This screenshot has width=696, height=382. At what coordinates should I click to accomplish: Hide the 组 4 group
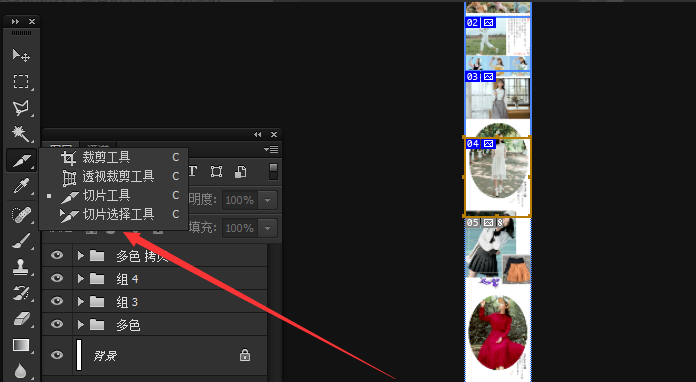(x=57, y=278)
